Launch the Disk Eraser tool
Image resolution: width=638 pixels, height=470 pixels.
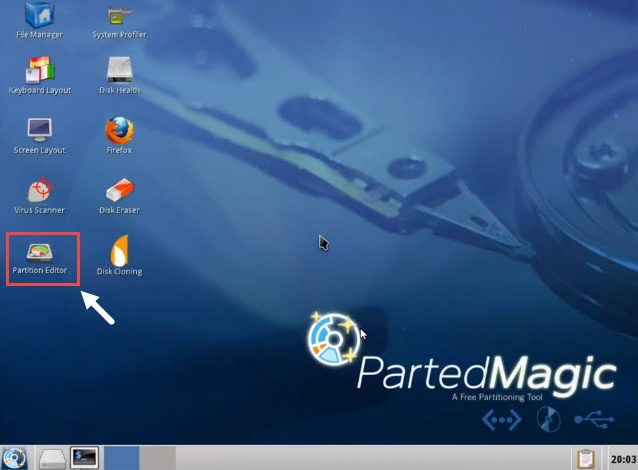pos(119,196)
